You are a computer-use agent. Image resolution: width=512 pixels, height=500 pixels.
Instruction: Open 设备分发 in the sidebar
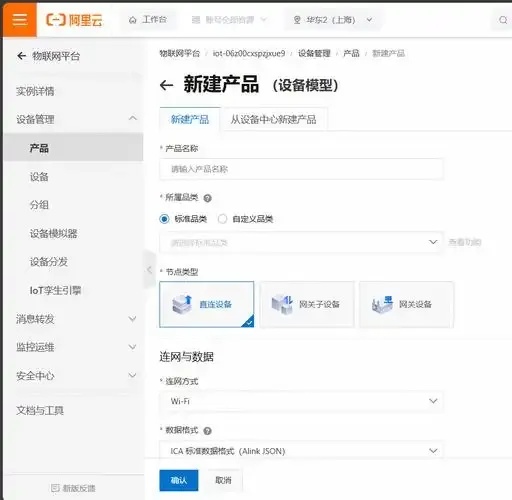coord(49,262)
